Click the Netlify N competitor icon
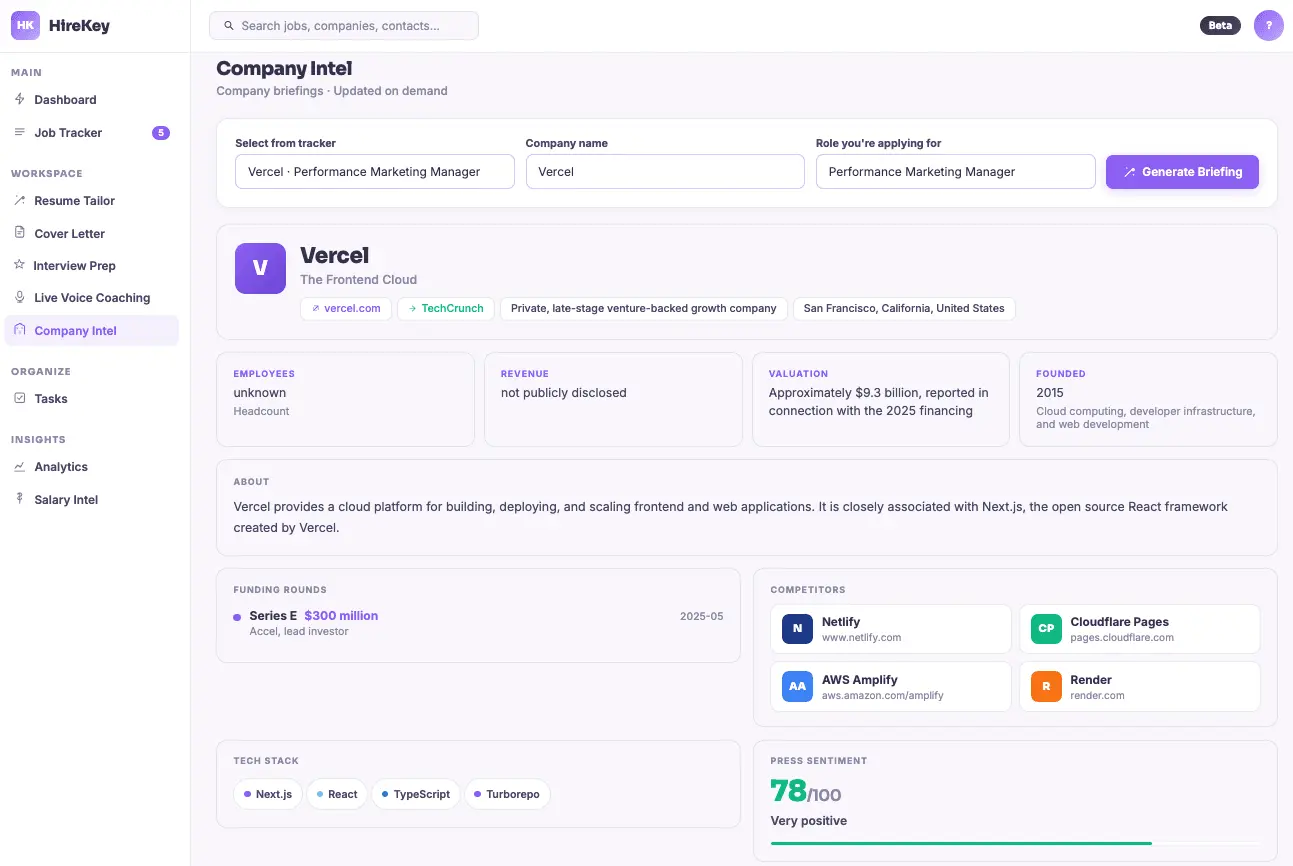 pos(797,629)
